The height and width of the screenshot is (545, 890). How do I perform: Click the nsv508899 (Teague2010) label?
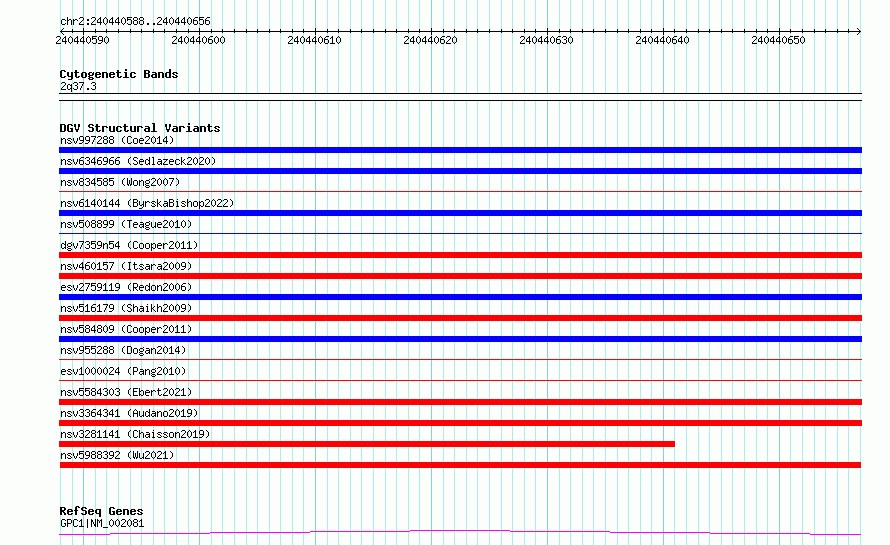click(126, 224)
